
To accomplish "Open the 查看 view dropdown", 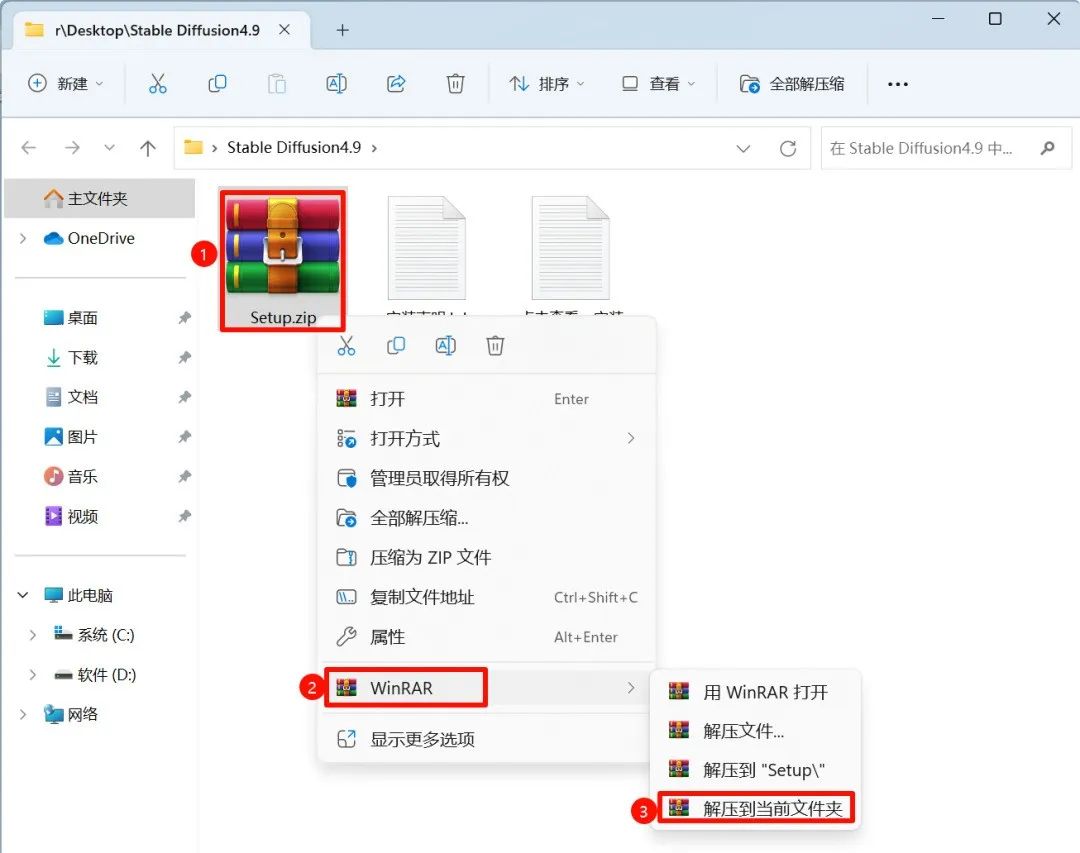I will click(x=655, y=83).
